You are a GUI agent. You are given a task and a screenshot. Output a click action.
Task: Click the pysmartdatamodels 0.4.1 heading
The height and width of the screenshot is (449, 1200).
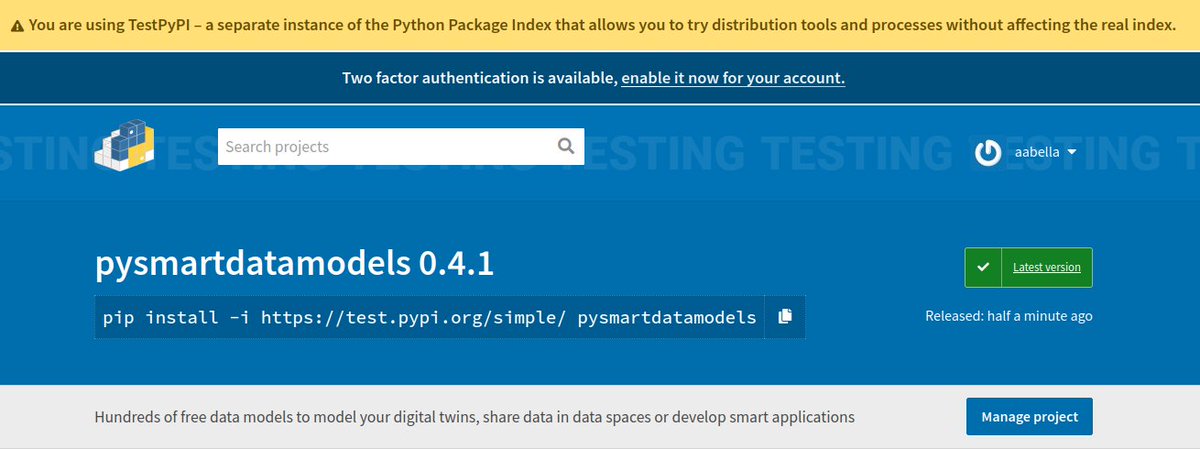tap(294, 264)
